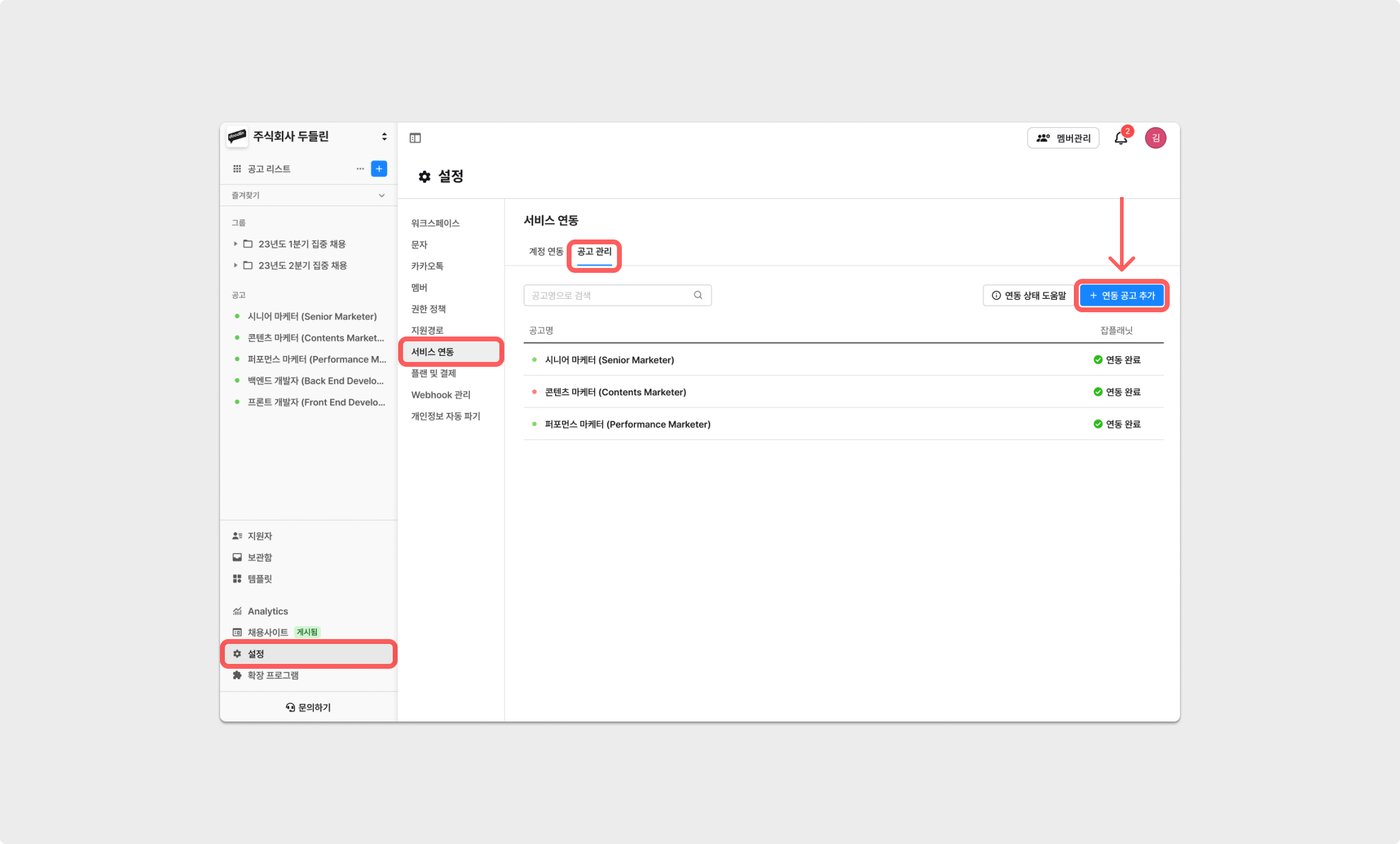Open 확장 프로그램 puzzle icon item

coord(273,675)
